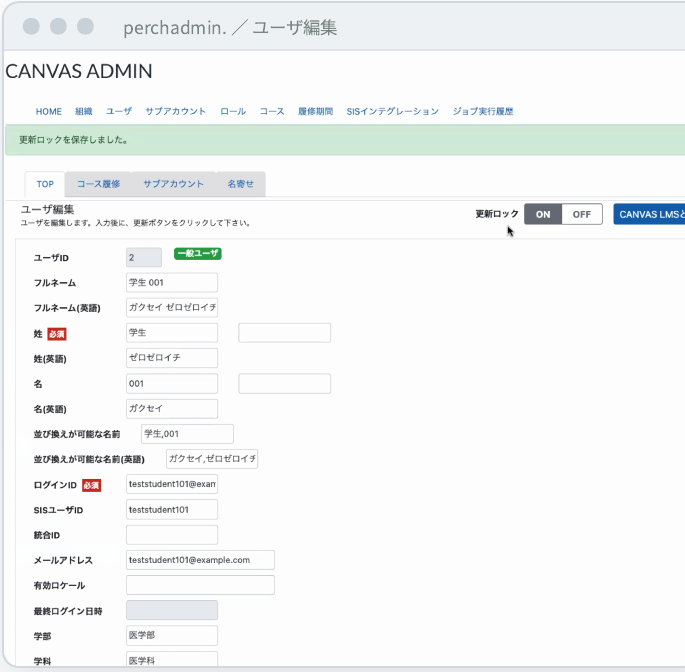Click the SISユーザID input field
The image size is (685, 672).
coord(172,509)
